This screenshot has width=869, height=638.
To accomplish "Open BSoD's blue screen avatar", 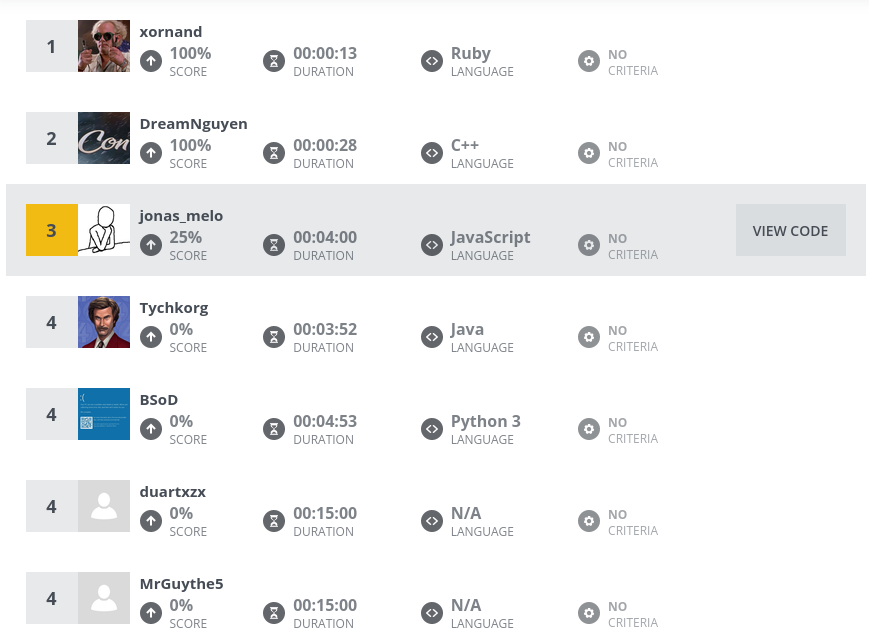I will (x=104, y=414).
